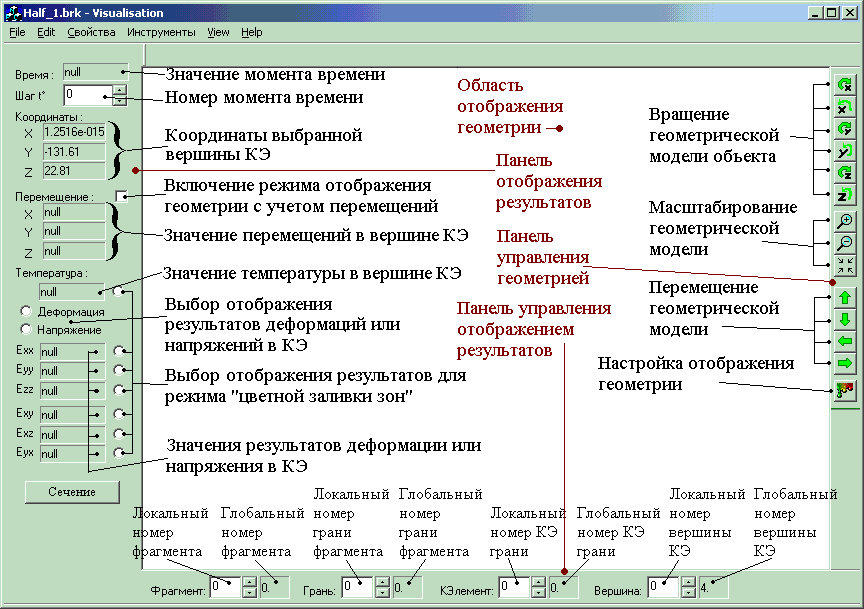Viewport: 864px width, 609px height.
Task: Zoom out of the geometric model
Action: point(844,243)
